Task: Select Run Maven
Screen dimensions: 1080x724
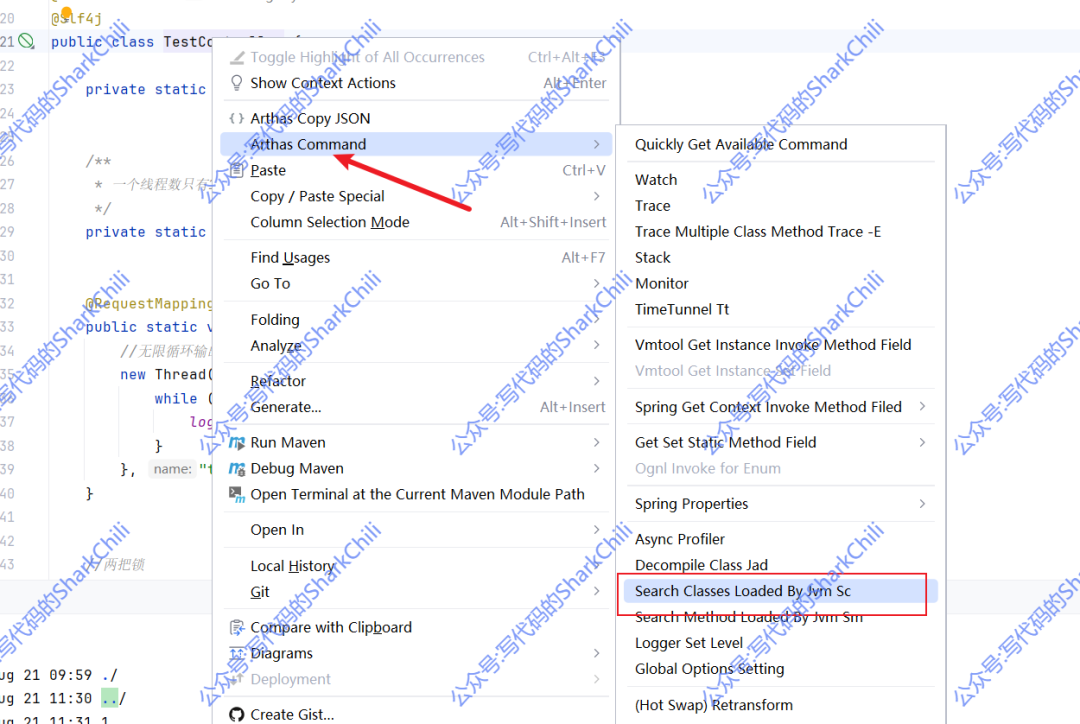Action: pos(416,442)
